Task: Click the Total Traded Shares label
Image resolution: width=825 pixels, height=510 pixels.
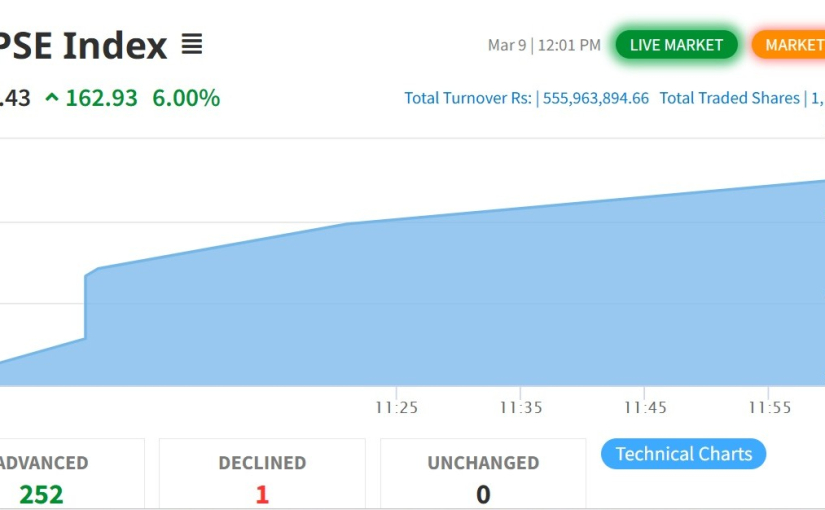Action: (x=729, y=98)
